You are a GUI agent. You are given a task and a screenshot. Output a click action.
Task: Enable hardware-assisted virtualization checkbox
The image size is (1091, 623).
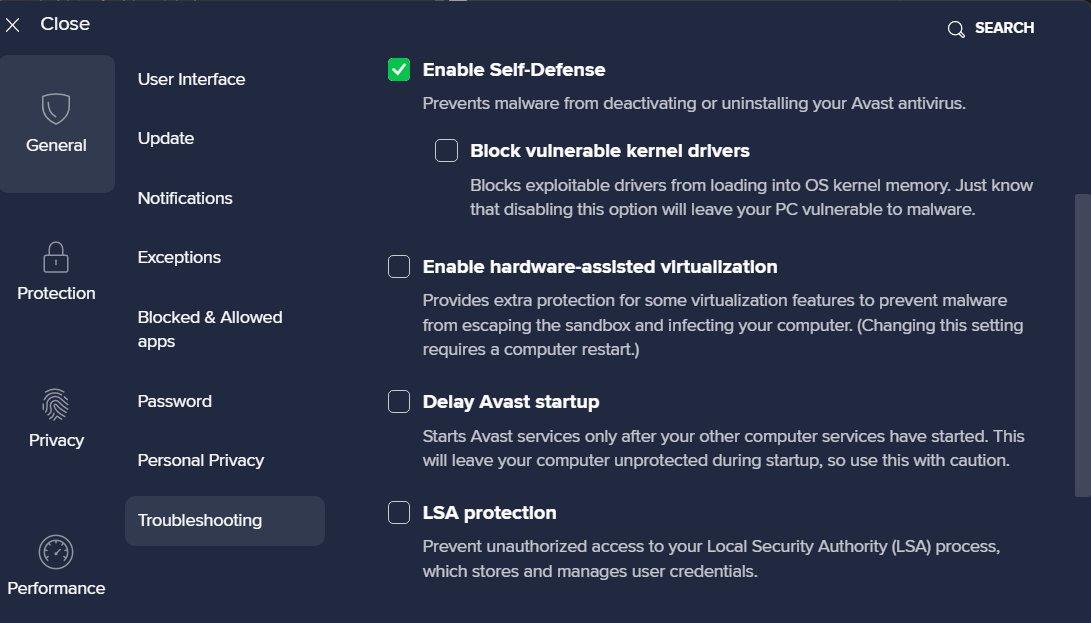click(399, 267)
